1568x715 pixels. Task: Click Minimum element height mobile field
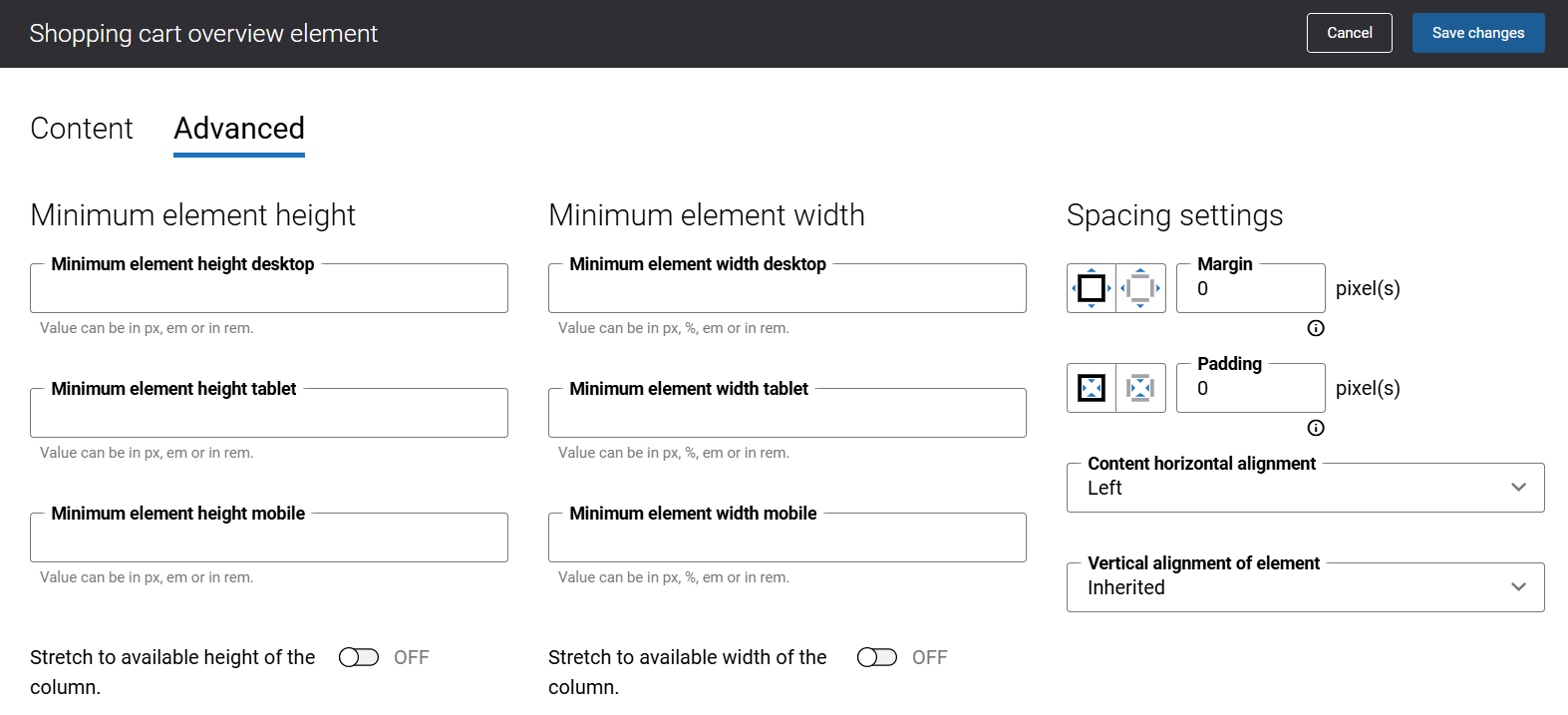coord(269,538)
